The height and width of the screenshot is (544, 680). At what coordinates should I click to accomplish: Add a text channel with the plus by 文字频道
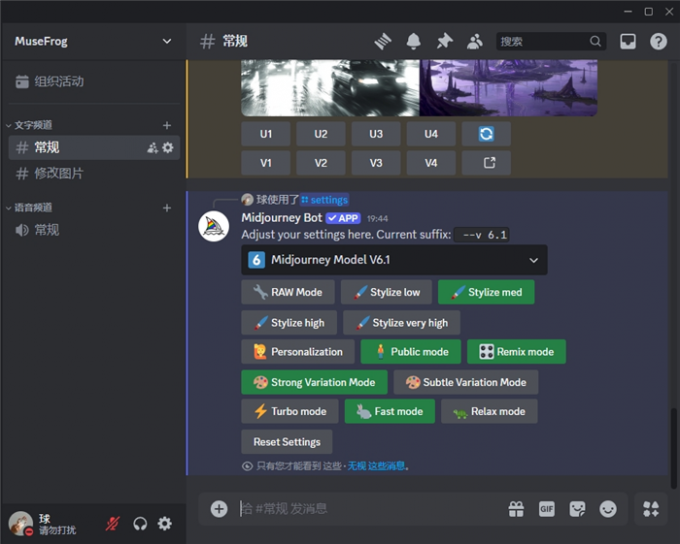pos(167,125)
